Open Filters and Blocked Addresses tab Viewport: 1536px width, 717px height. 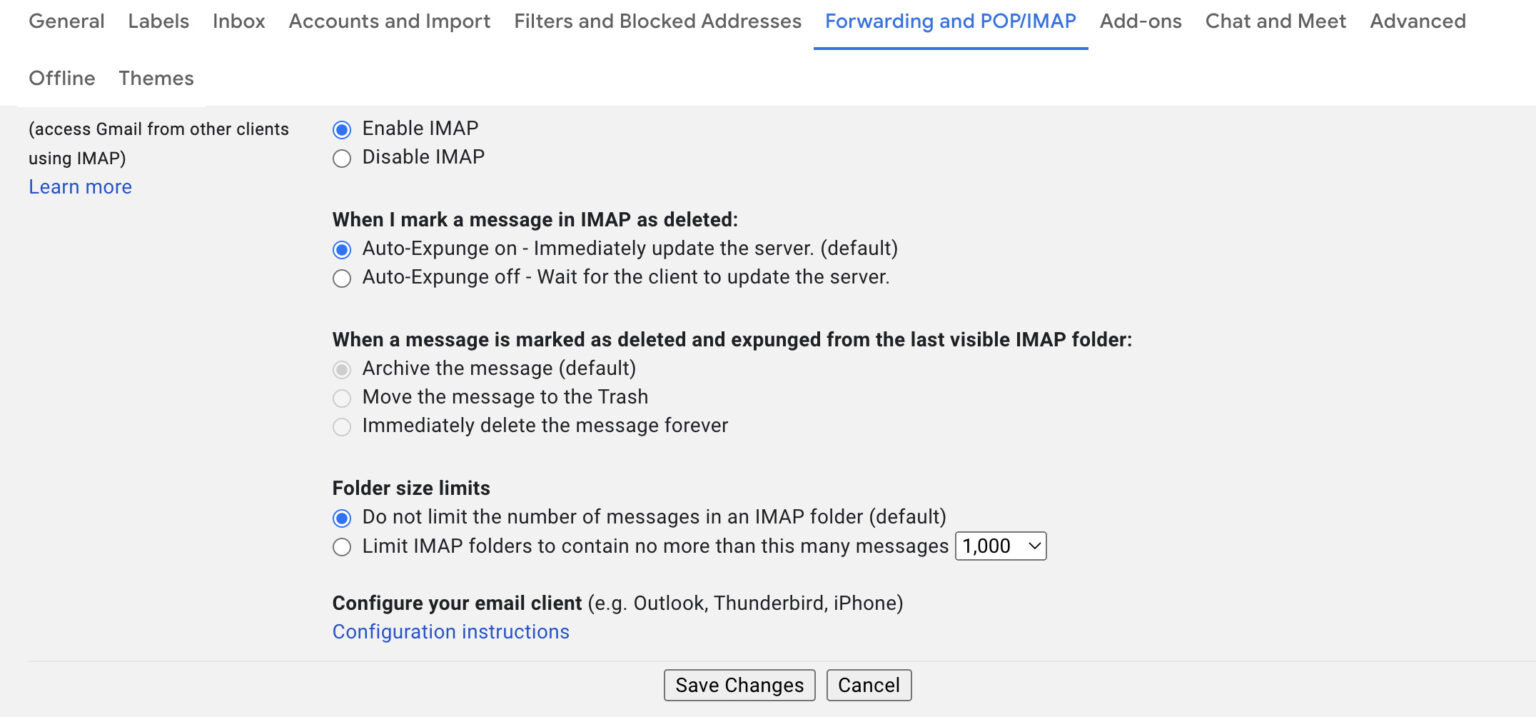tap(658, 21)
